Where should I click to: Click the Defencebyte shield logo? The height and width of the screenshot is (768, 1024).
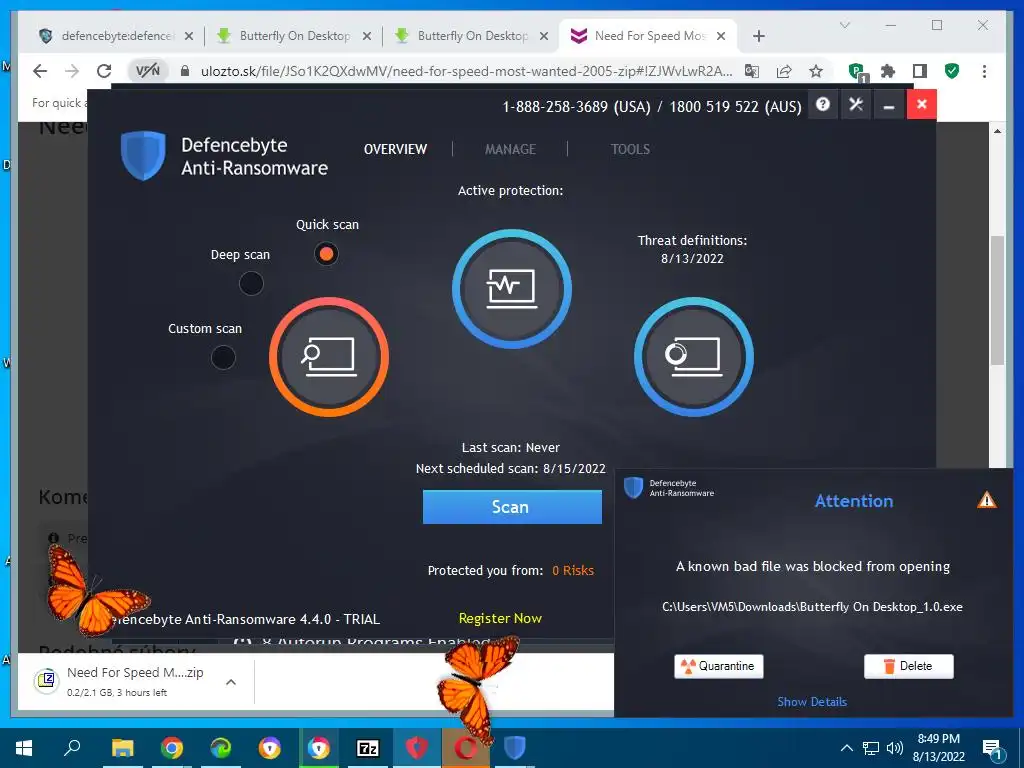click(x=143, y=155)
